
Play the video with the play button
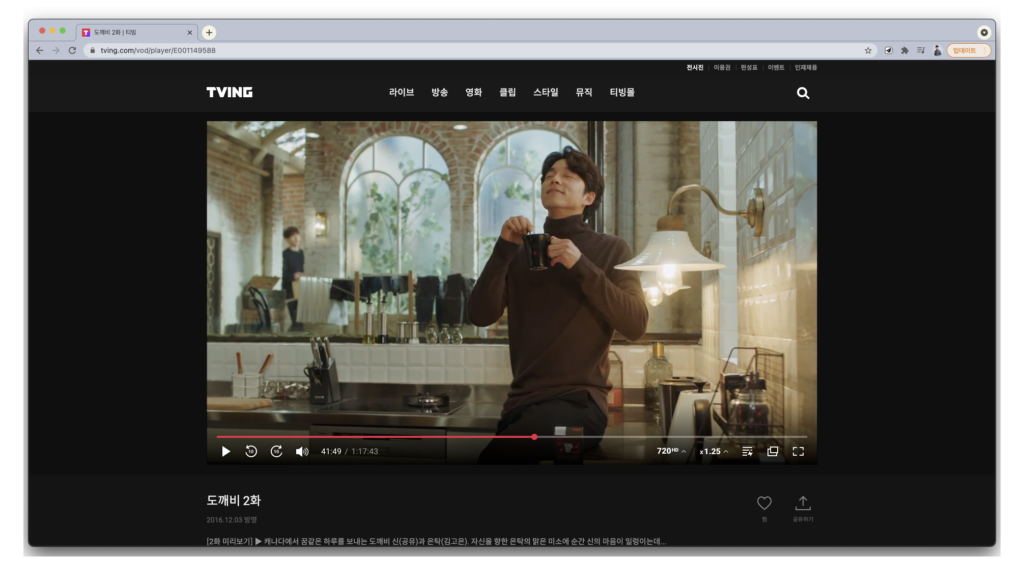226,451
